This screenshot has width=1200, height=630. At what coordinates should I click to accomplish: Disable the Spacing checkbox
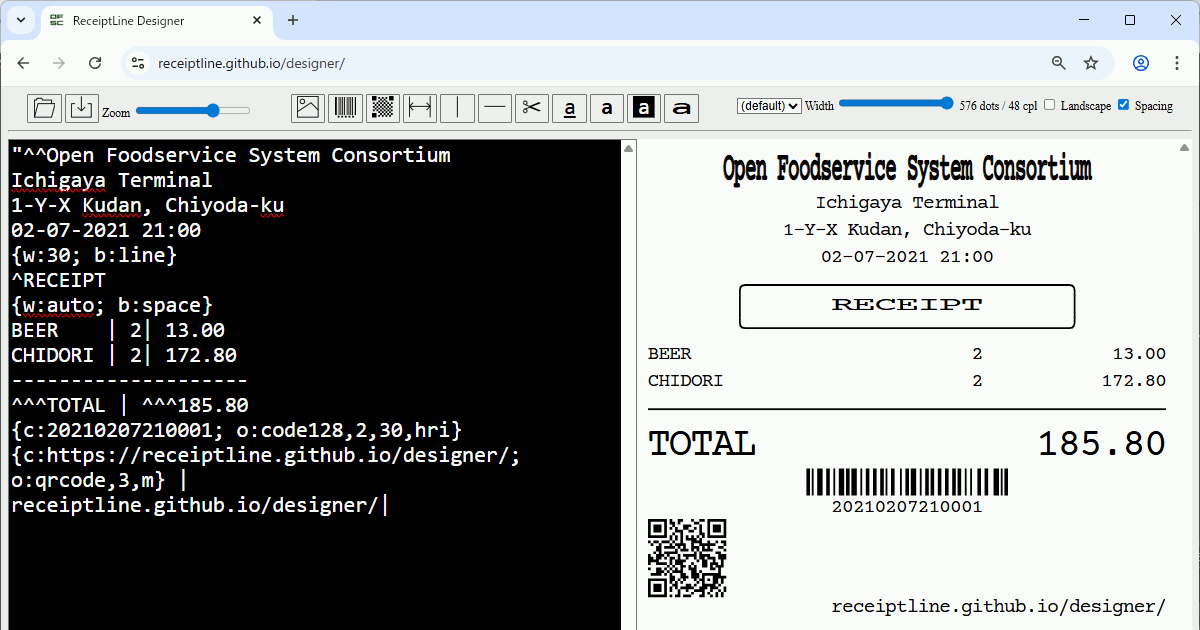[x=1124, y=103]
